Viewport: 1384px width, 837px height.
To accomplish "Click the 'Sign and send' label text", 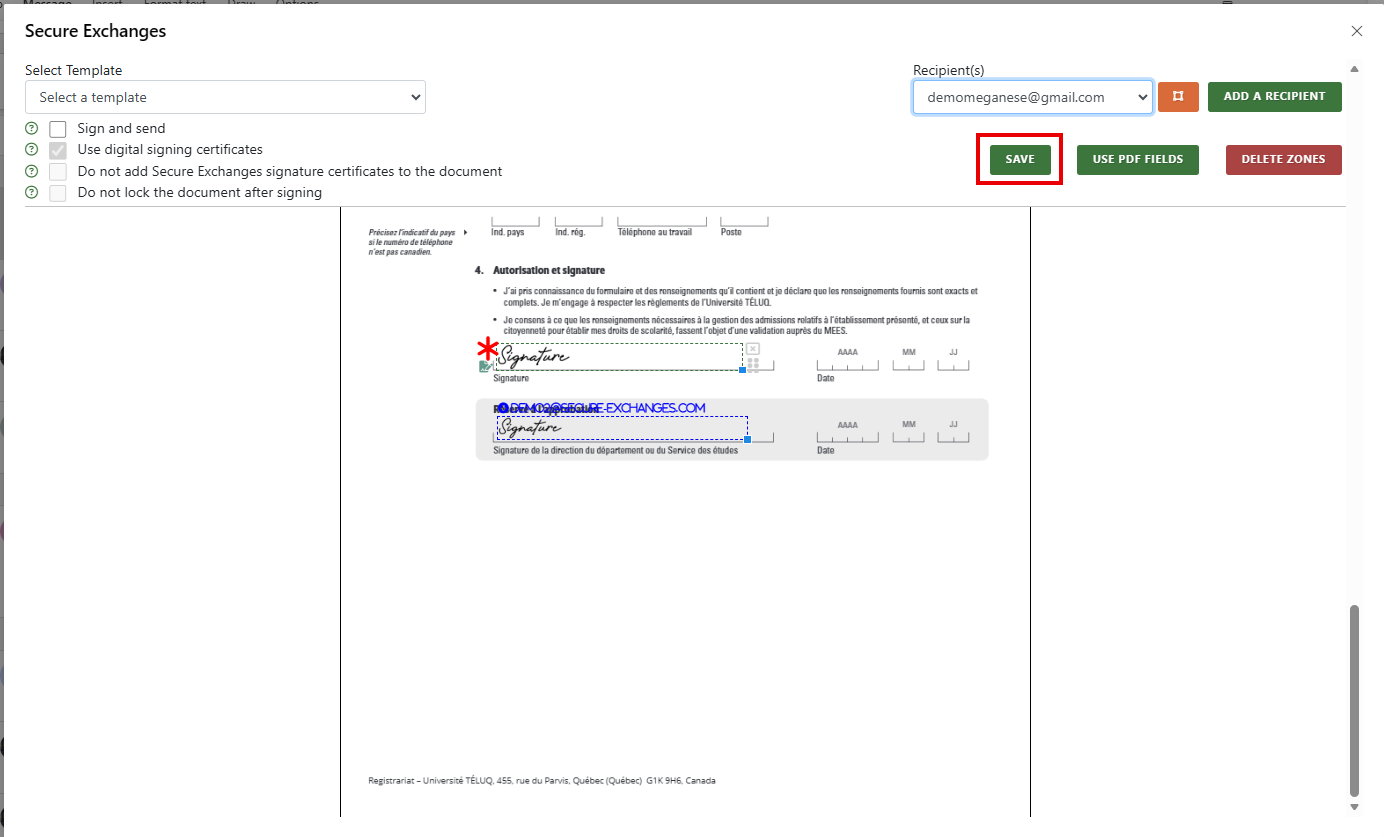I will coord(121,128).
